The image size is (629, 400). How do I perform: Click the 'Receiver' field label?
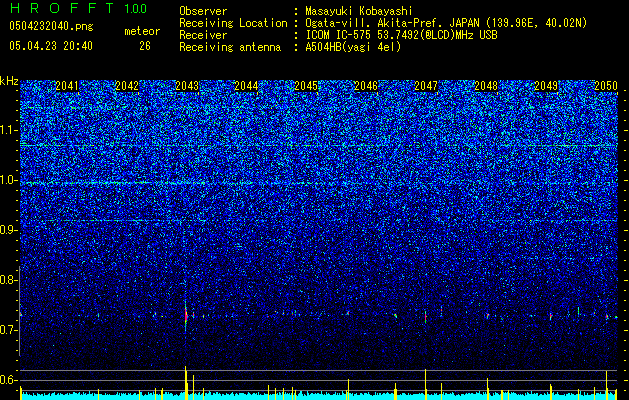point(203,35)
